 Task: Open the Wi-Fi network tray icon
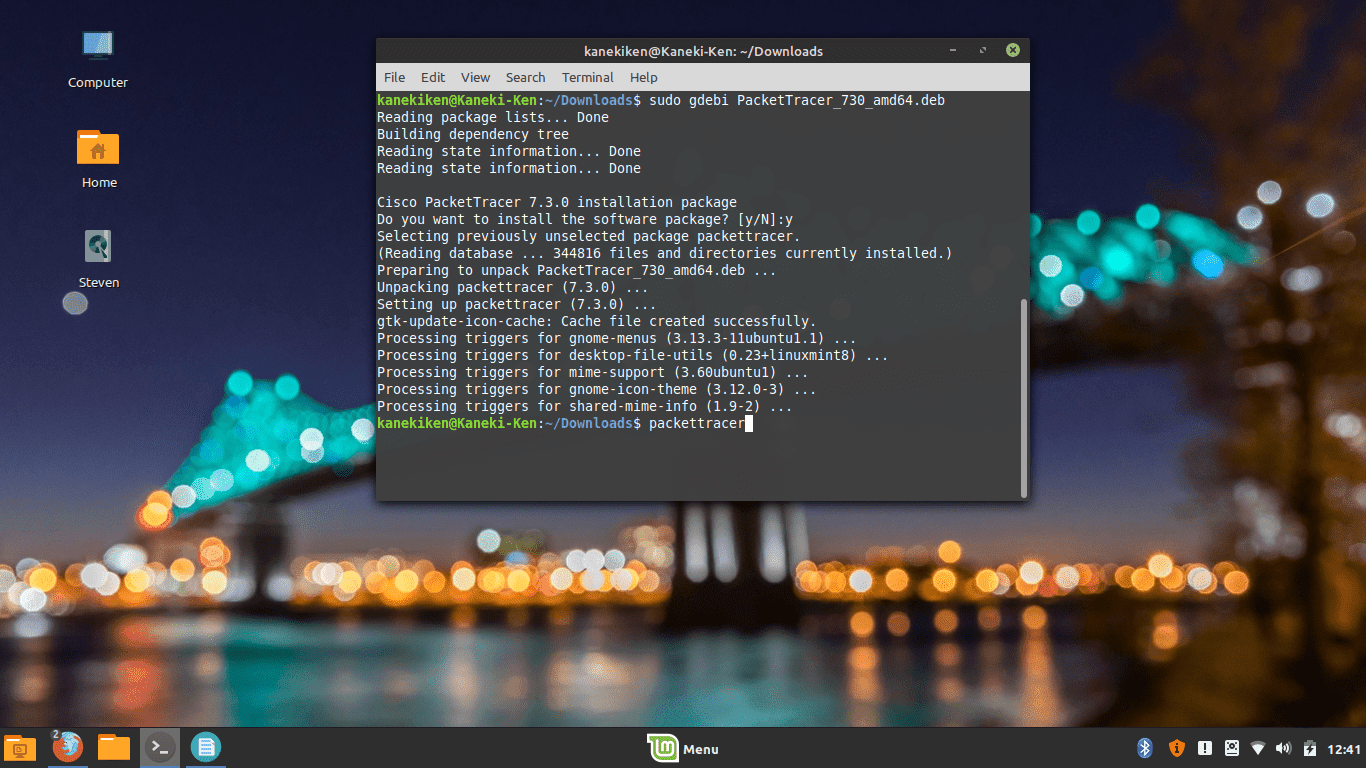tap(1258, 748)
